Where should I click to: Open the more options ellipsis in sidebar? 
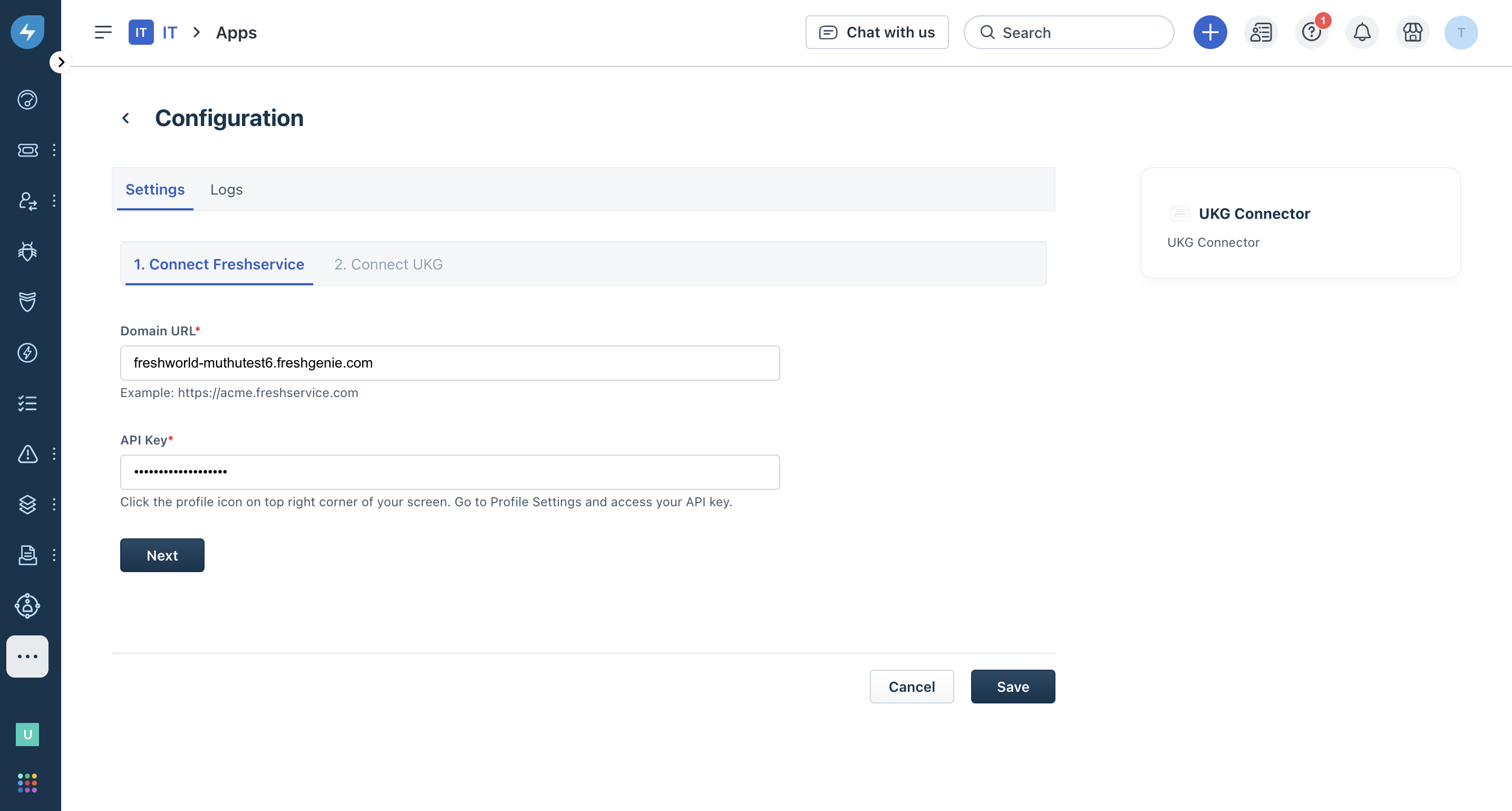27,656
